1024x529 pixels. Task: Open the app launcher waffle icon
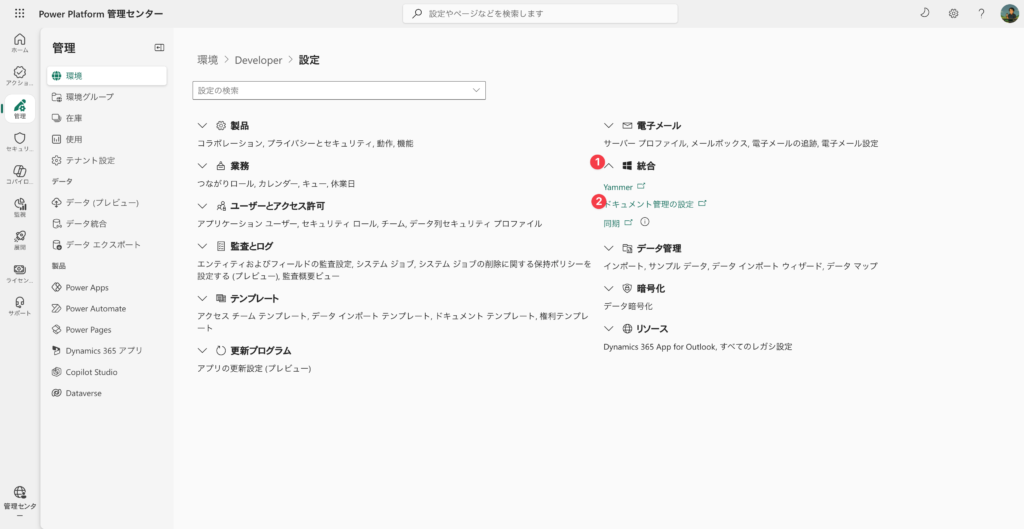click(20, 14)
